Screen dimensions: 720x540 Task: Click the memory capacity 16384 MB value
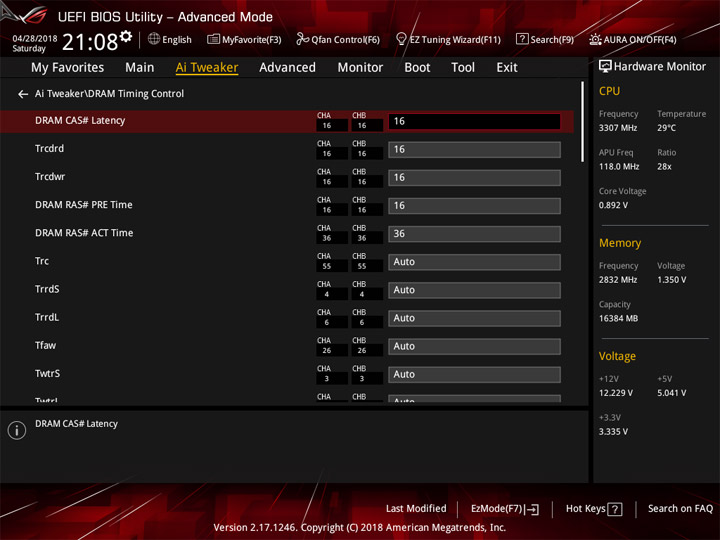pos(618,319)
